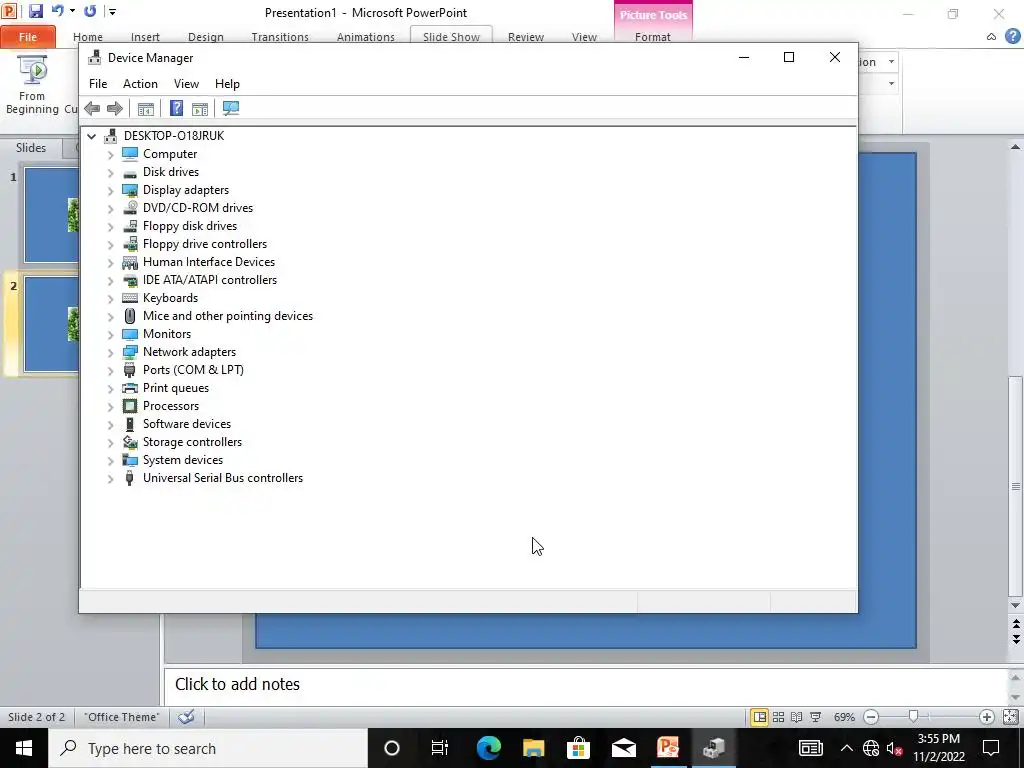This screenshot has height=768, width=1024.
Task: Open the View menu in Device Manager
Action: click(x=186, y=84)
